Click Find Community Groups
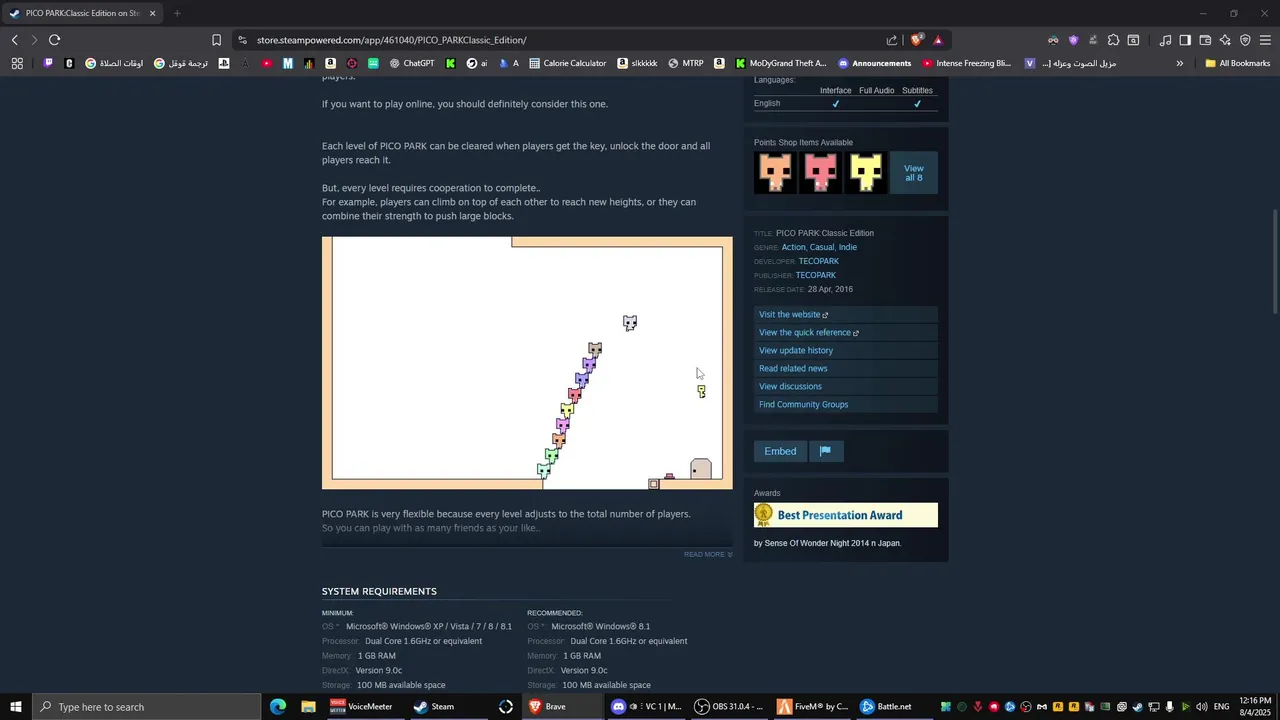1280x720 pixels. 846,404
